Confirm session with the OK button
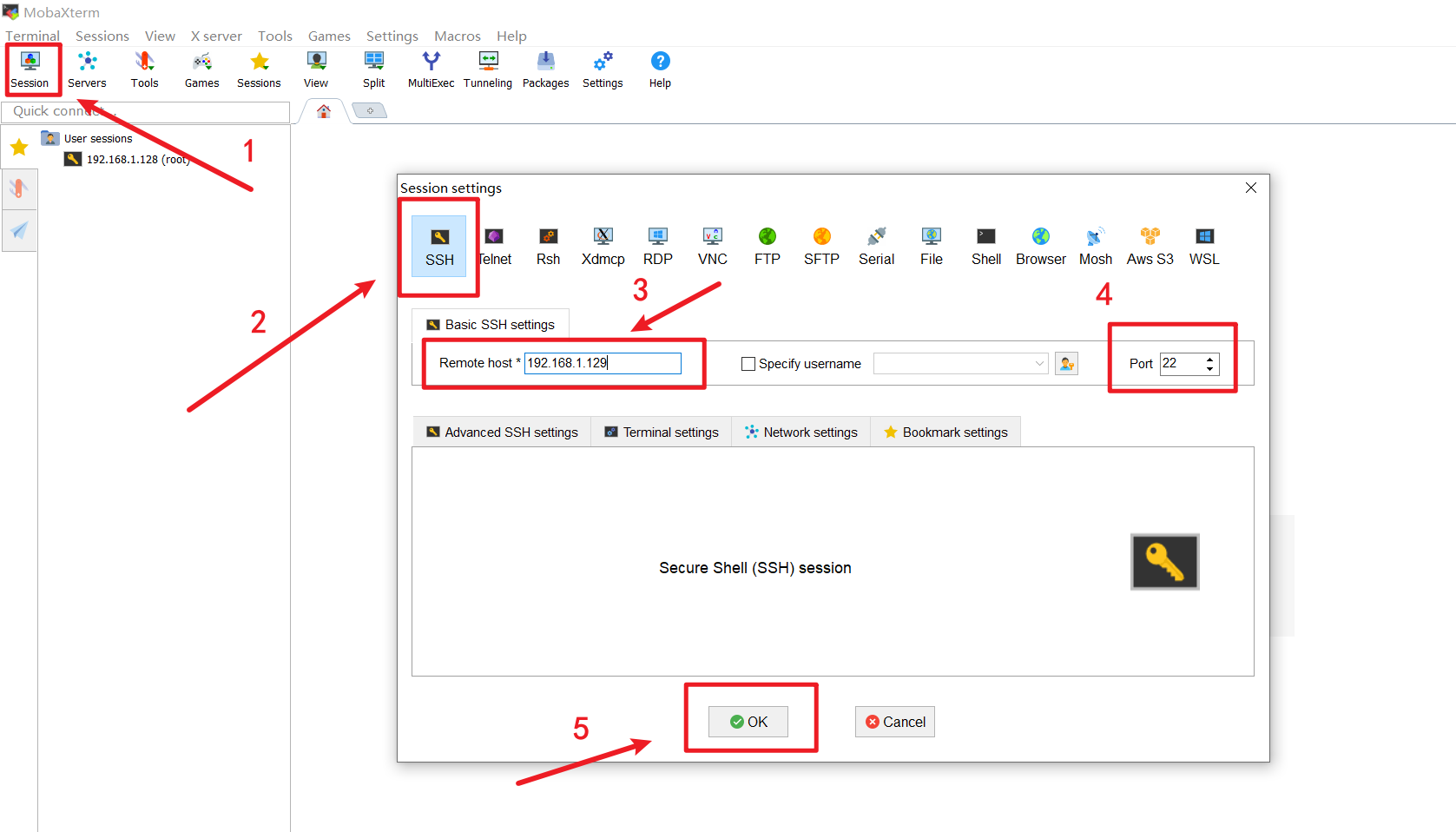 click(748, 722)
